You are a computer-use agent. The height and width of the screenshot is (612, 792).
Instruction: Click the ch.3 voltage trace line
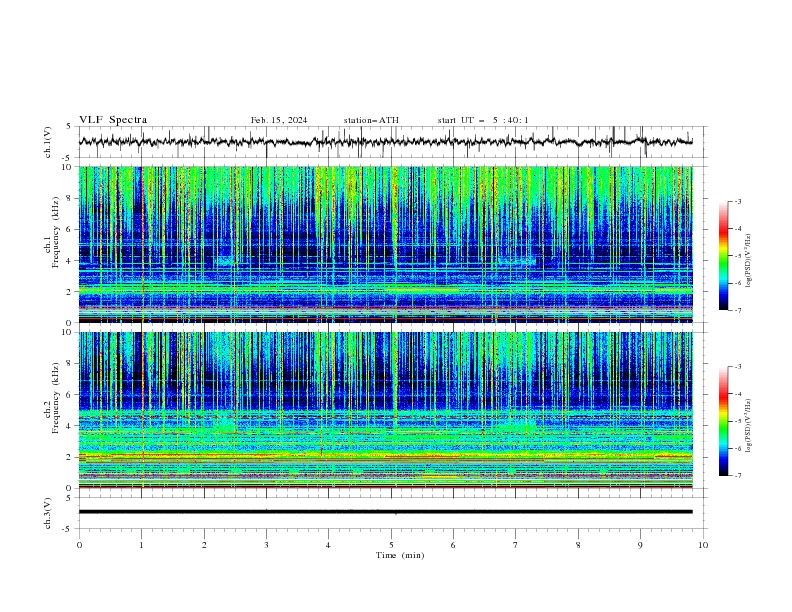coord(385,512)
